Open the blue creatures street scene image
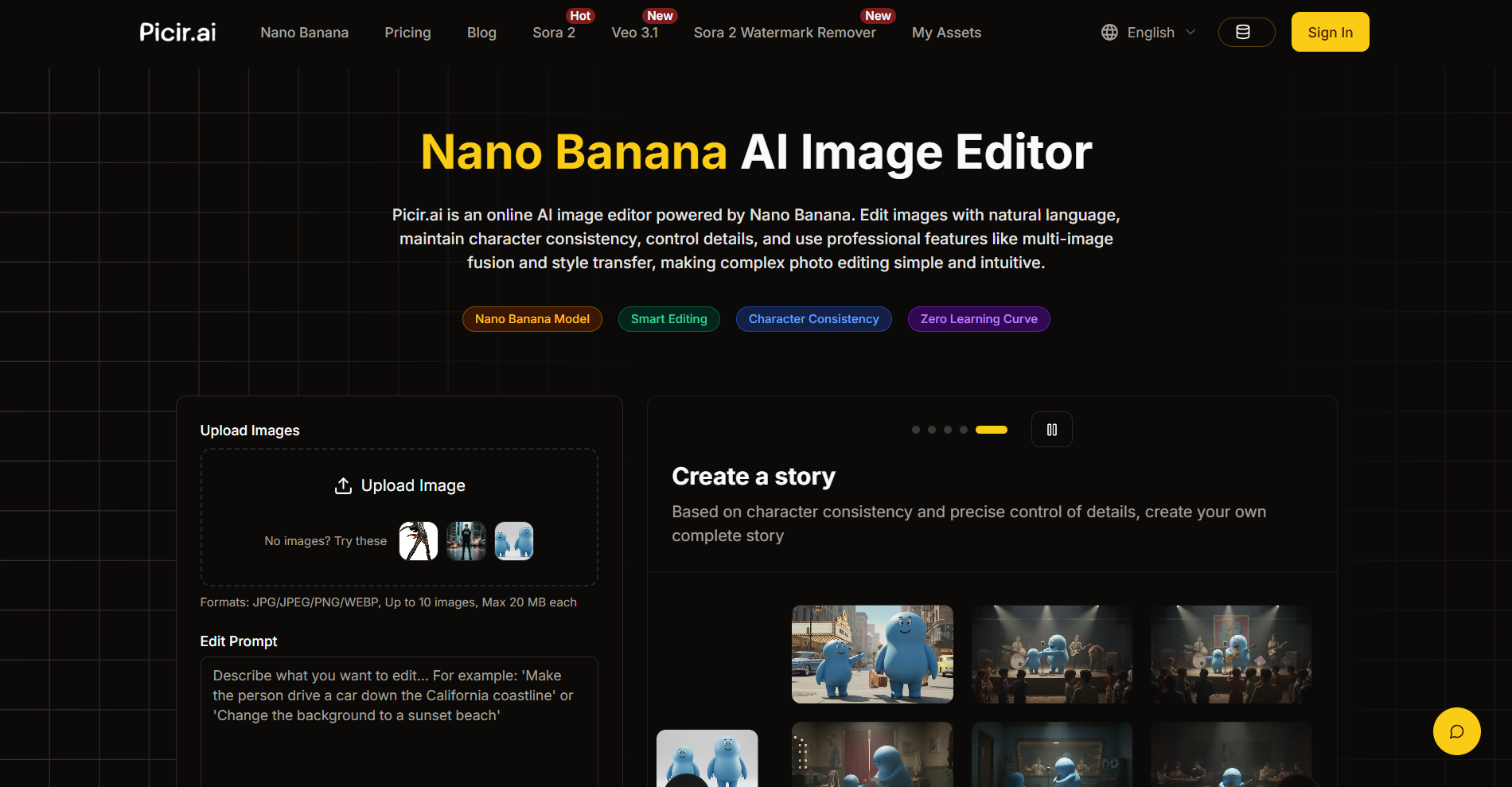1512x787 pixels. point(872,654)
